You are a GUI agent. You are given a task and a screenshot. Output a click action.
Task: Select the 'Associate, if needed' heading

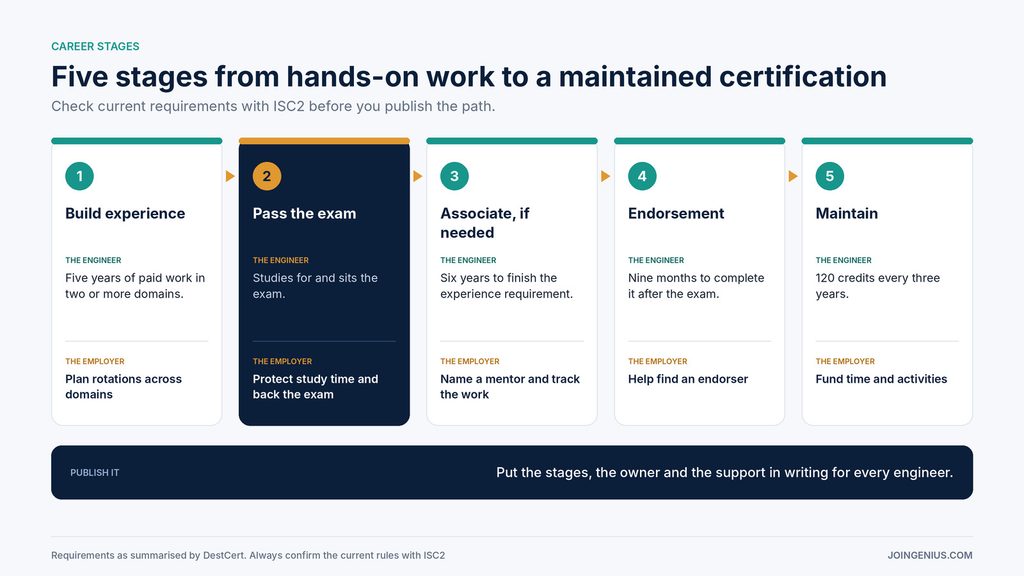pos(485,223)
